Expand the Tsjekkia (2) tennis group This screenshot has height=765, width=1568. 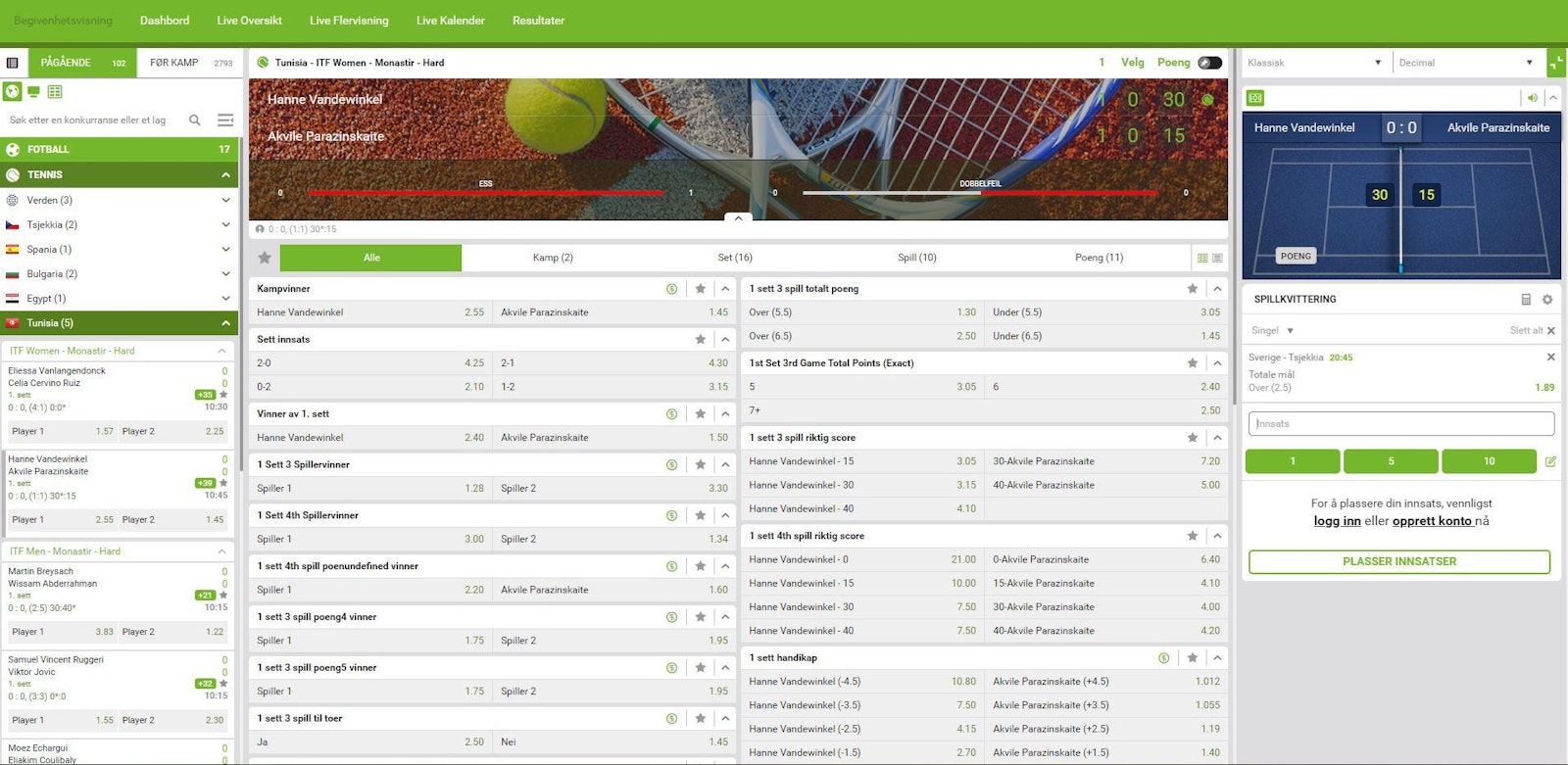[225, 225]
